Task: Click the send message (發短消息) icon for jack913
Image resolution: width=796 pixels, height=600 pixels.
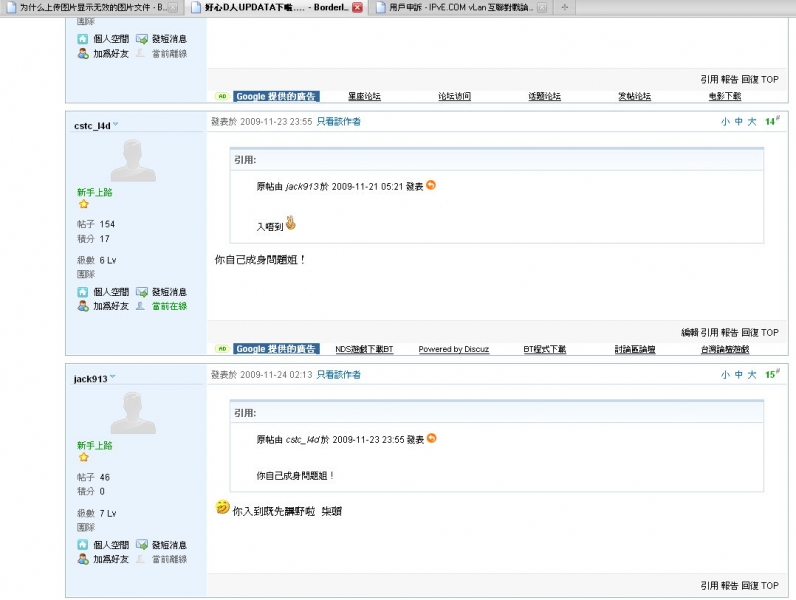Action: 142,545
